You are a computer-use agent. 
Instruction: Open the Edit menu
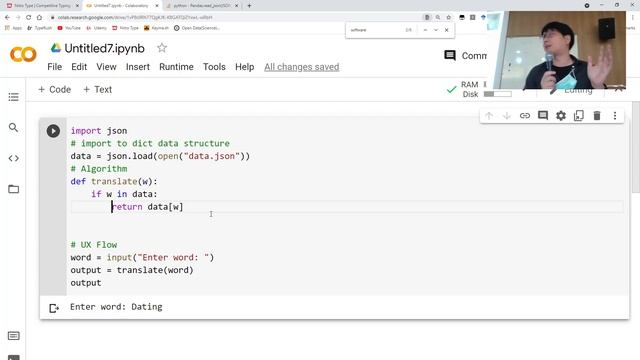tap(79, 67)
